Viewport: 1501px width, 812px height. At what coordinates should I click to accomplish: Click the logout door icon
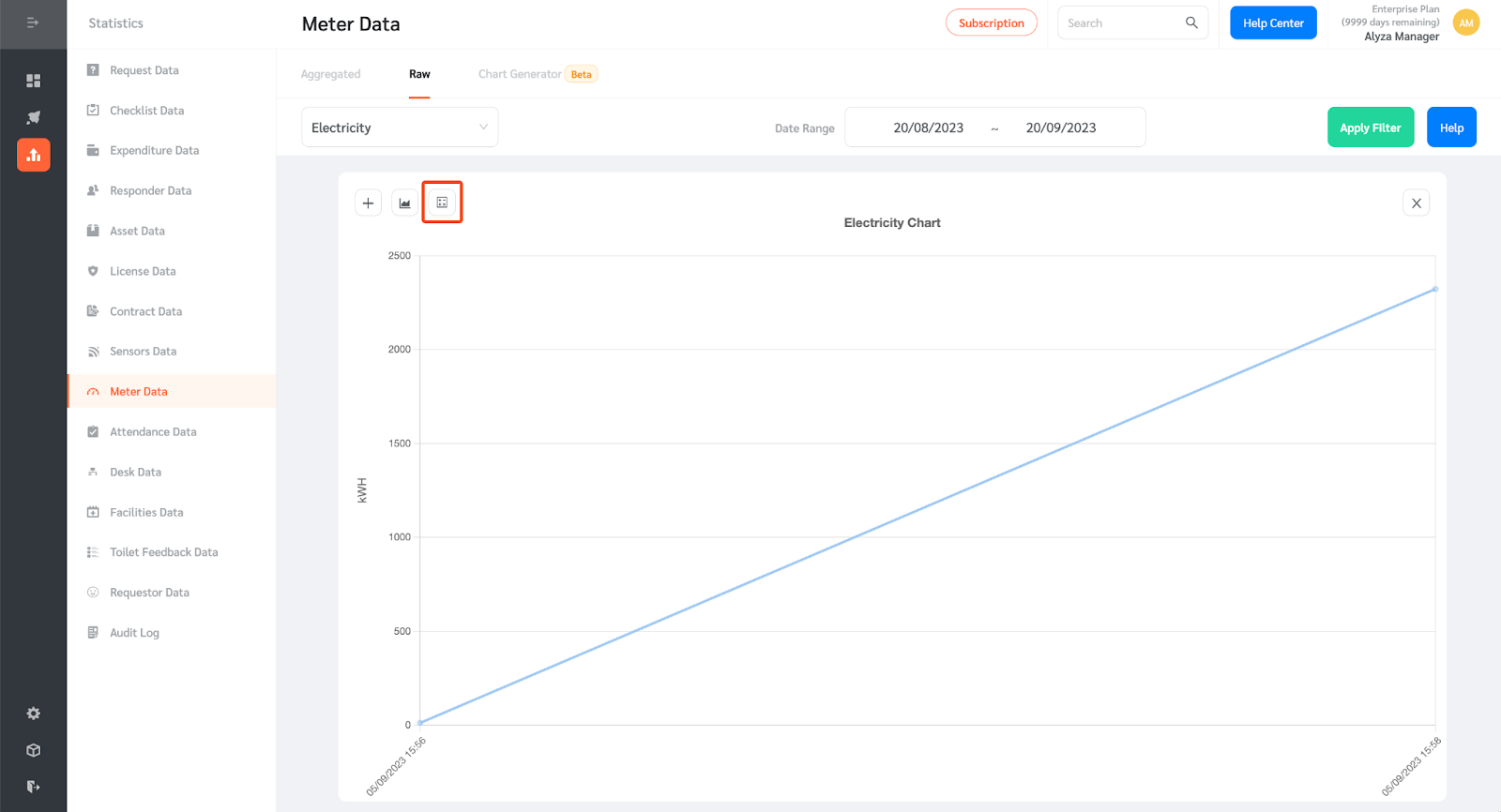(34, 787)
